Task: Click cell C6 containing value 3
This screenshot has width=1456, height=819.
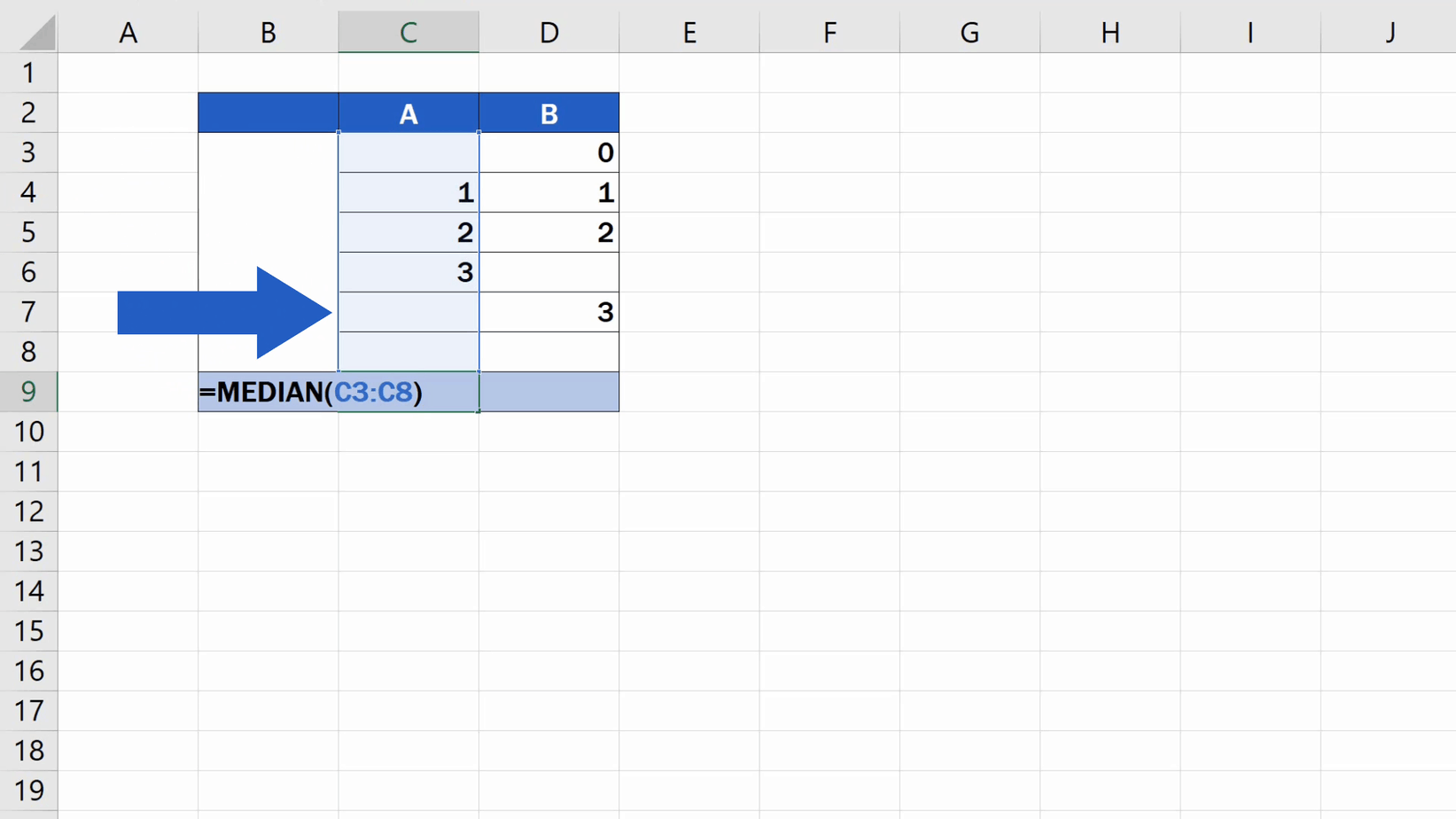Action: (408, 272)
